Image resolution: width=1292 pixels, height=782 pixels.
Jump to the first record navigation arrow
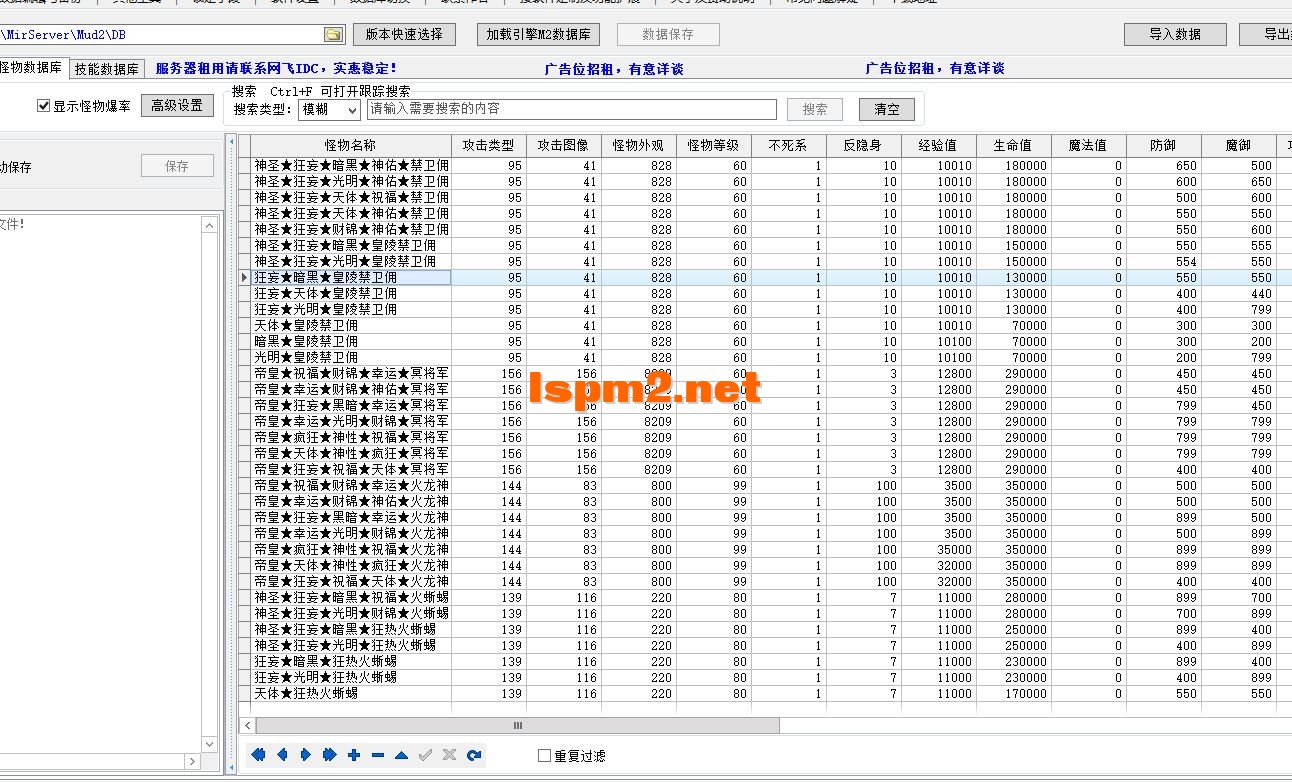(x=259, y=755)
